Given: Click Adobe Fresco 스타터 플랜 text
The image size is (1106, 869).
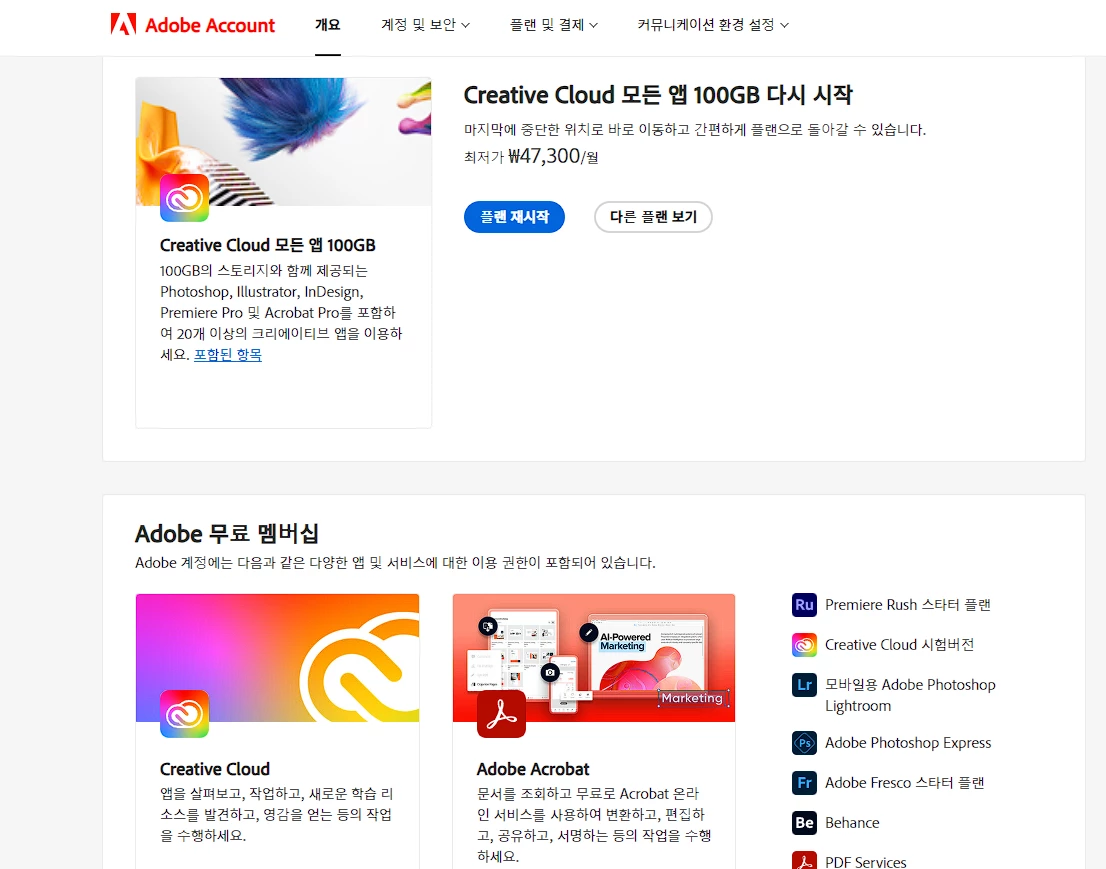Looking at the screenshot, I should 904,783.
